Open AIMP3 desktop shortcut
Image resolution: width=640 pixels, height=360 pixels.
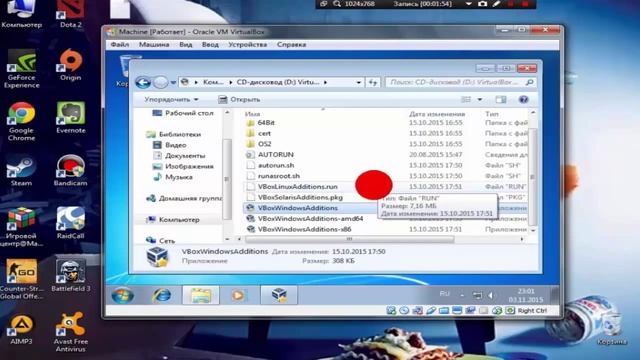click(21, 329)
